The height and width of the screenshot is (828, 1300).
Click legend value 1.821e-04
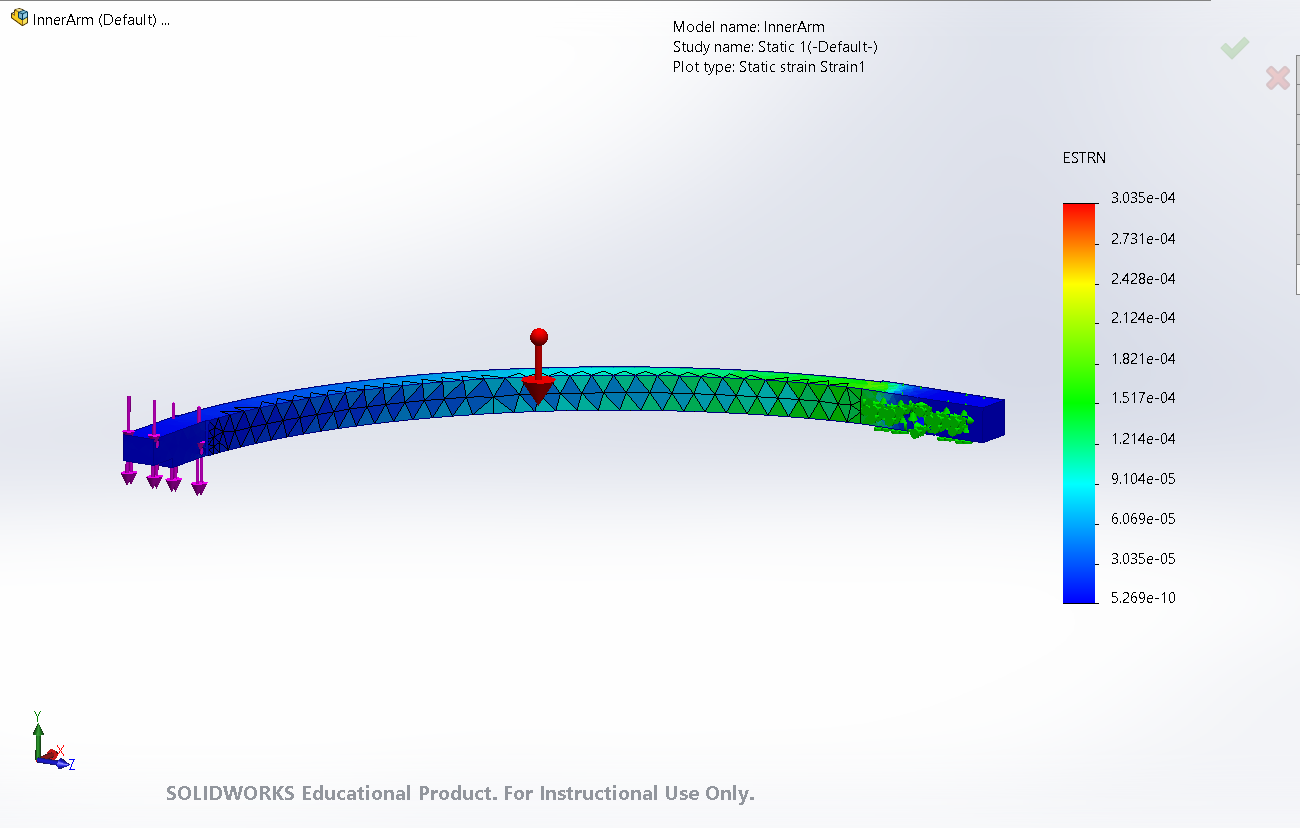pyautogui.click(x=1143, y=358)
